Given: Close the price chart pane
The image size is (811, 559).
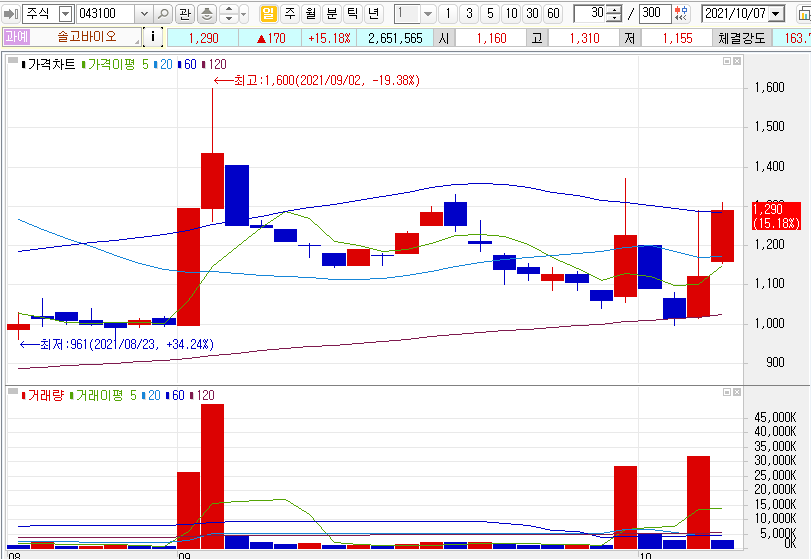Looking at the screenshot, I should (737, 61).
